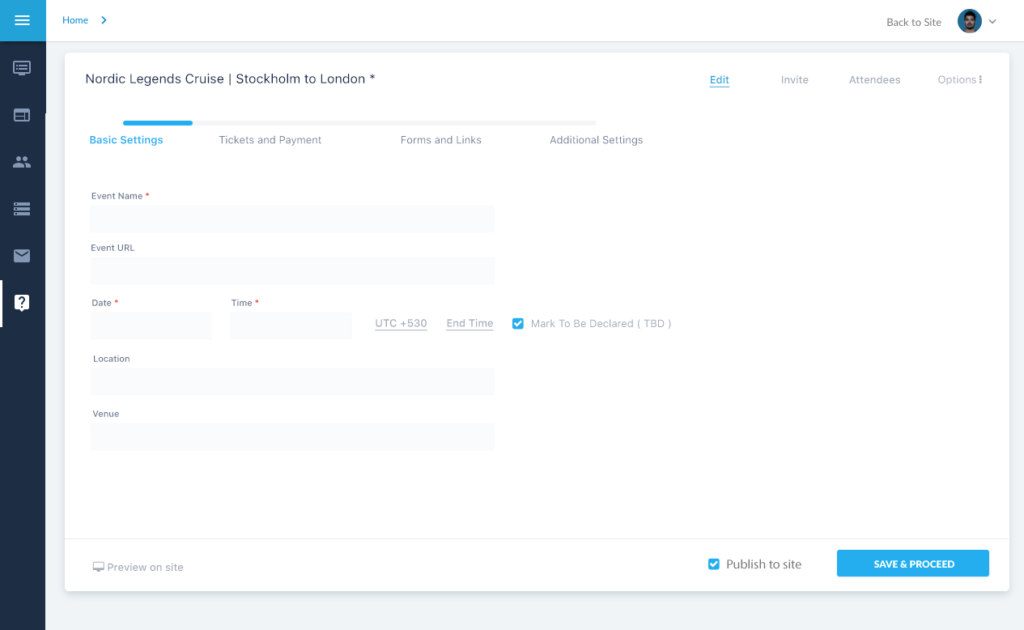Click the SAVE & PROCEED button
Image resolution: width=1024 pixels, height=630 pixels.
tap(913, 564)
